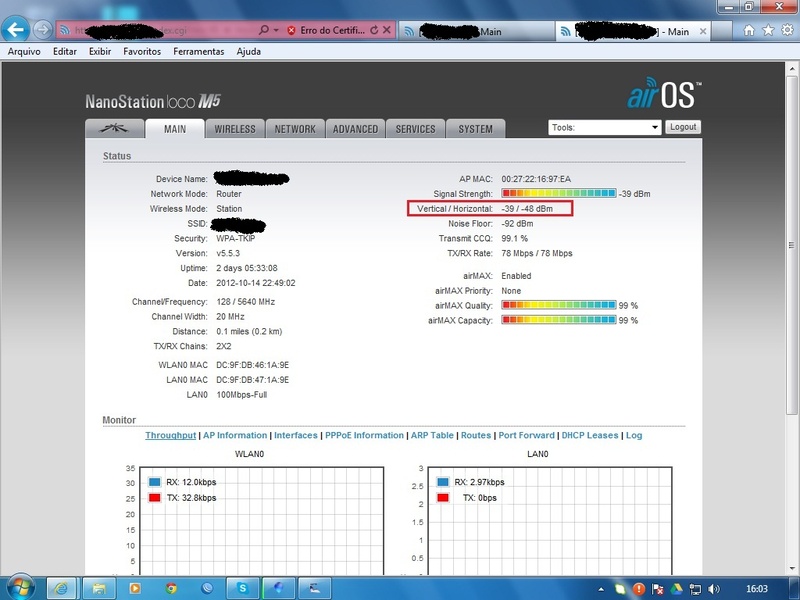
Task: Click the 78 Mbps / 78 Mbps rate
Action: click(537, 253)
